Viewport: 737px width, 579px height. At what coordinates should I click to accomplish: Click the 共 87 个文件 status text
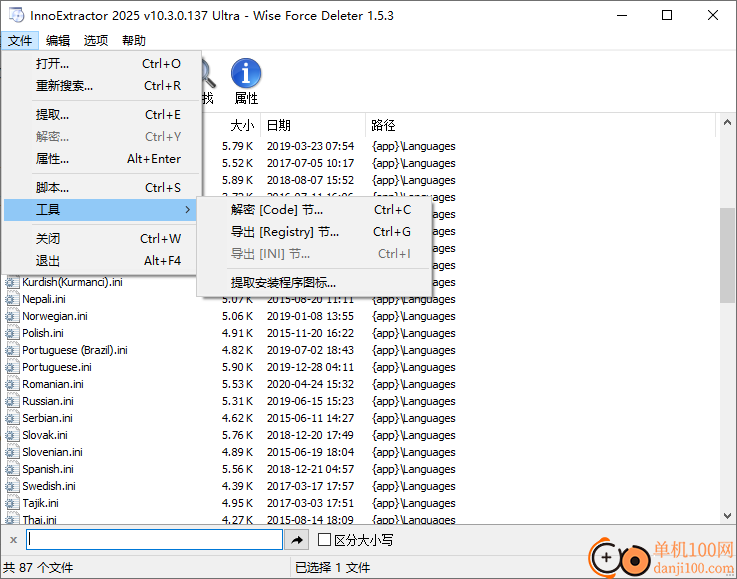pyautogui.click(x=38, y=568)
